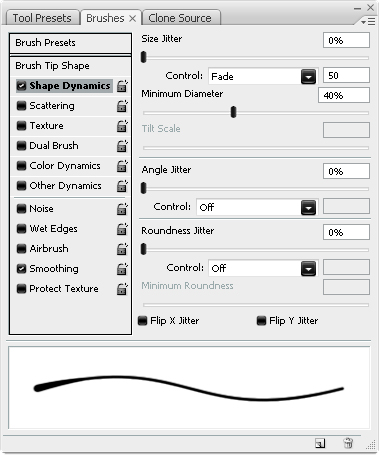This screenshot has width=379, height=455.
Task: Click the lock icon beside Wet Edges
Action: pyautogui.click(x=122, y=229)
